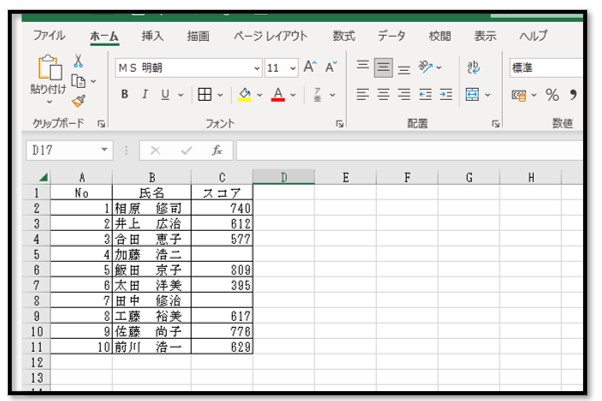This screenshot has width=602, height=401.
Task: Switch to the 表示 tab
Action: pyautogui.click(x=485, y=36)
